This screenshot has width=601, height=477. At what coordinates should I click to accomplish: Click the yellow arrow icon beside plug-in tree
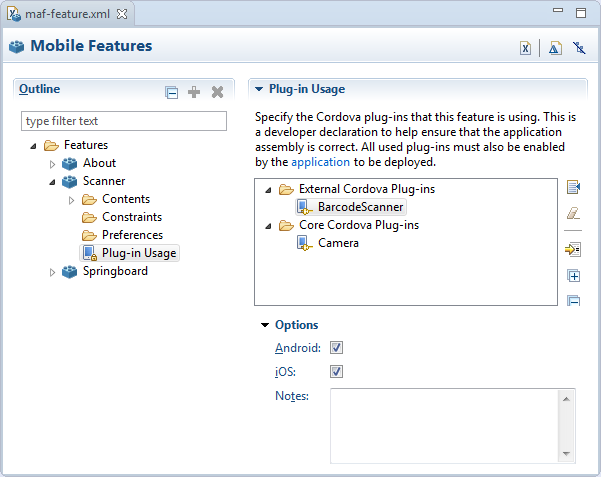pos(574,249)
